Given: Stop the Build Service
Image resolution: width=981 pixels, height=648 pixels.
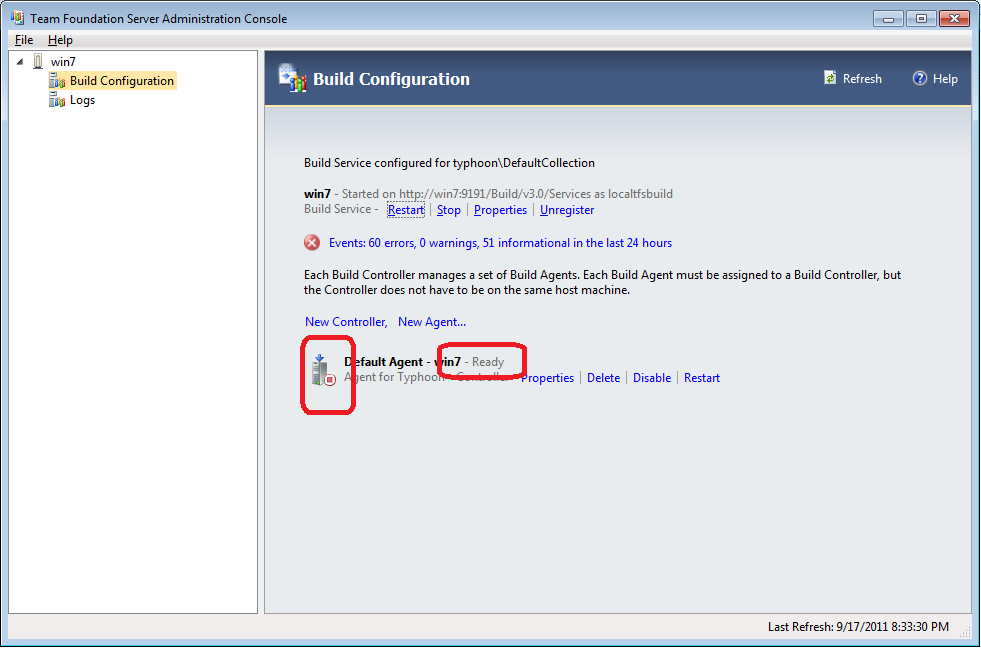Looking at the screenshot, I should (449, 210).
